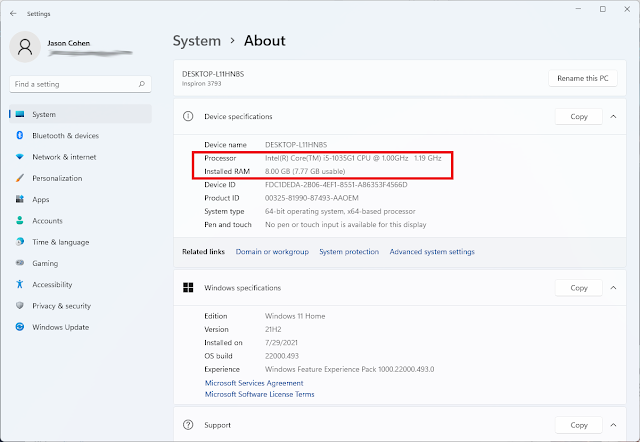Click the user profile avatar icon
Screen dimensions: 640x442
pyautogui.click(x=25, y=47)
